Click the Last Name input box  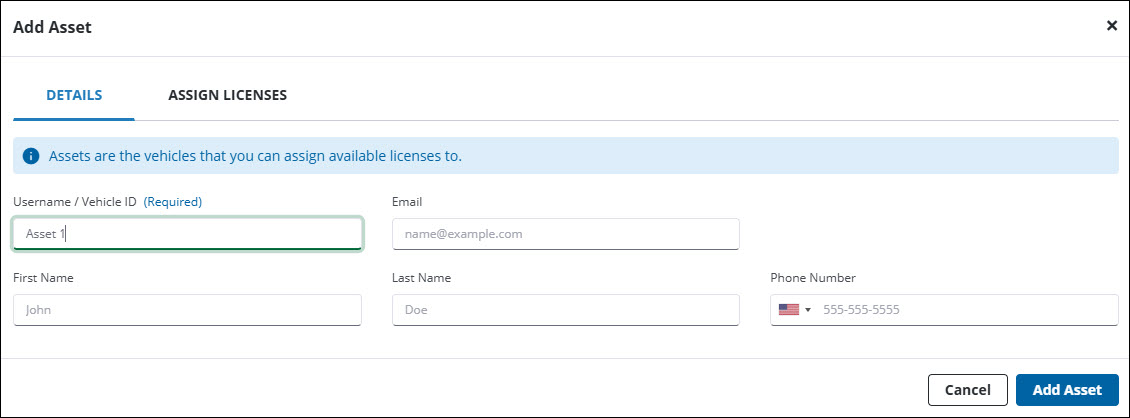point(565,310)
